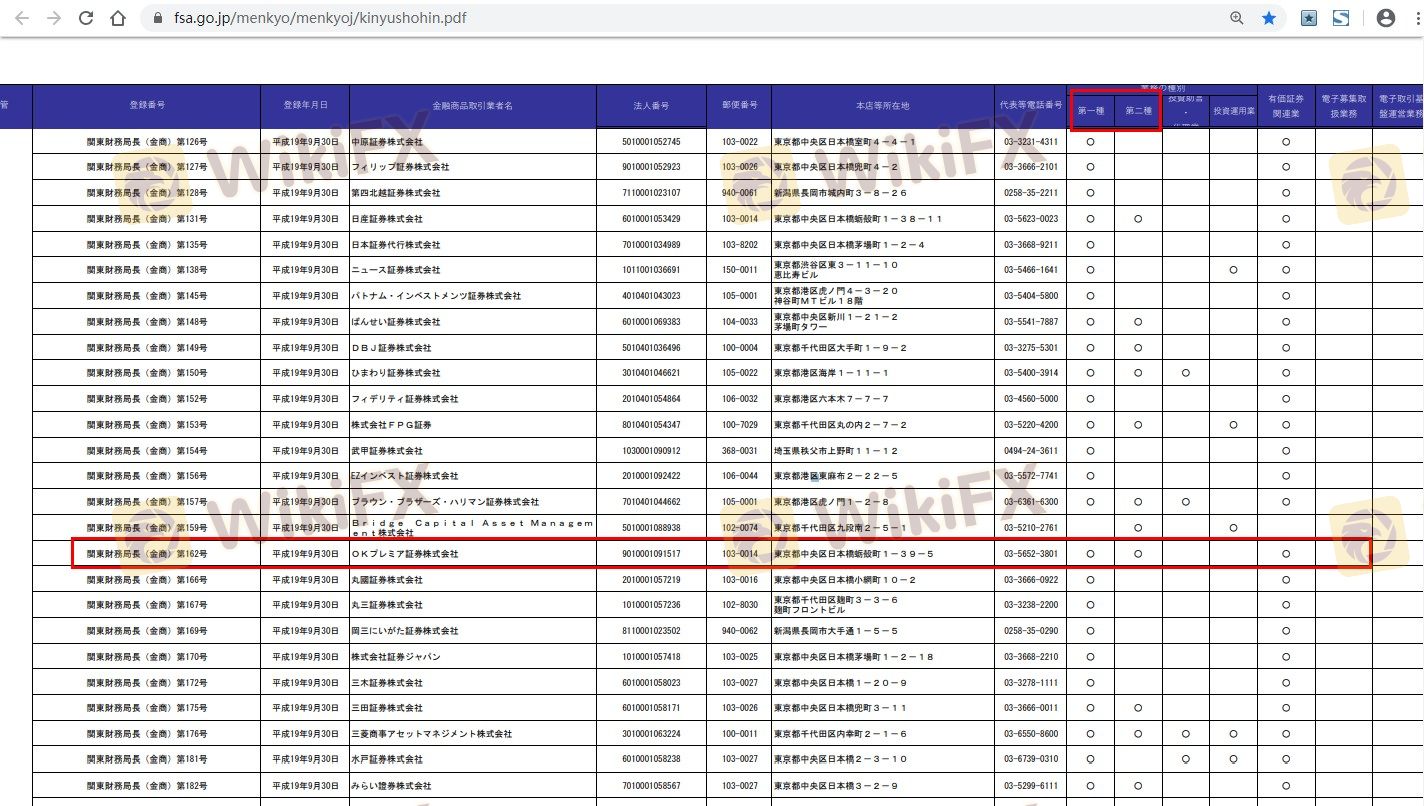1424x806 pixels.
Task: Open the user profile avatar
Action: (x=1386, y=18)
